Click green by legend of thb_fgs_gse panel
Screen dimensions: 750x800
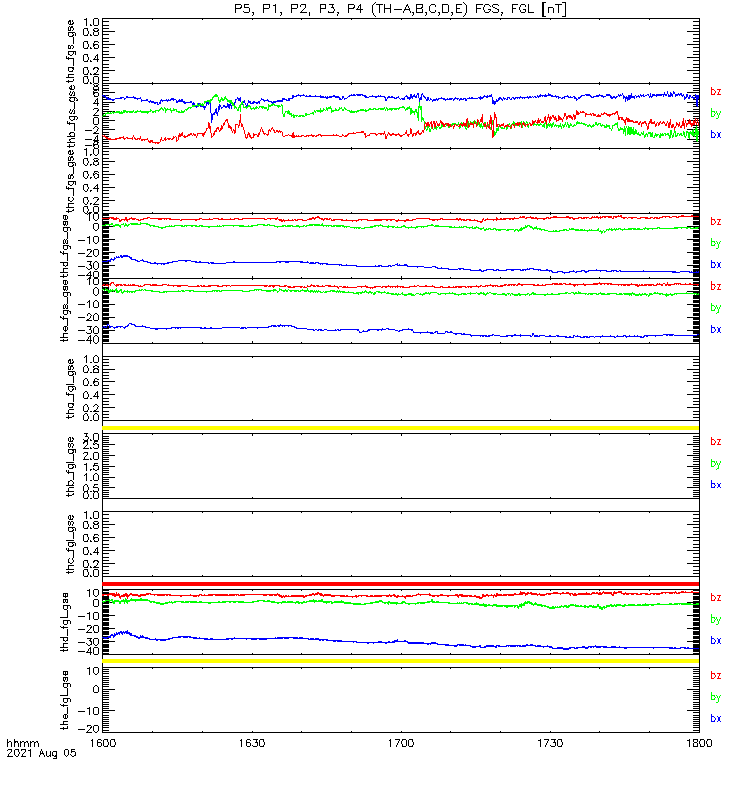(x=716, y=113)
